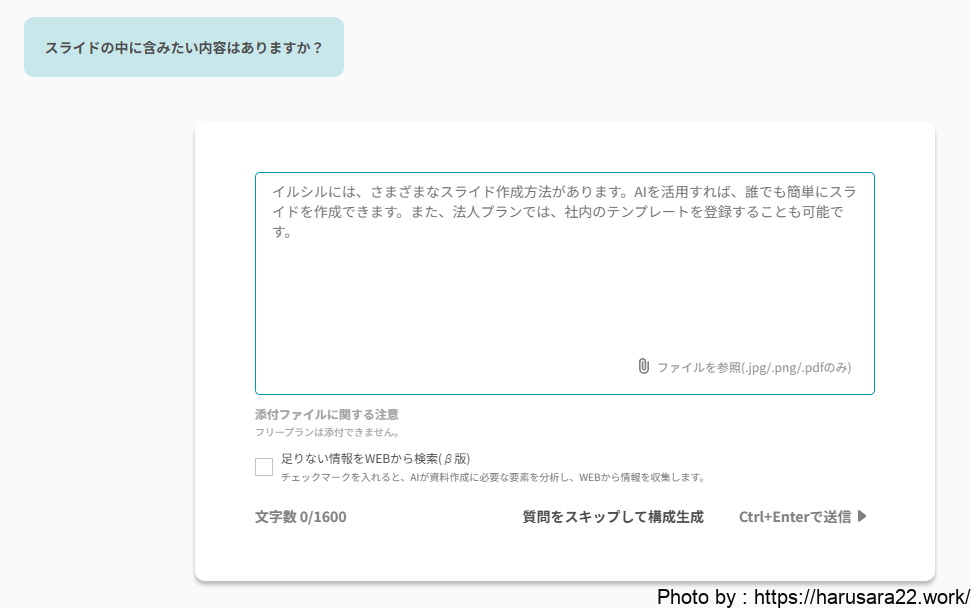The height and width of the screenshot is (608, 971).
Task: Enable the WEB search checkbox
Action: (x=264, y=467)
